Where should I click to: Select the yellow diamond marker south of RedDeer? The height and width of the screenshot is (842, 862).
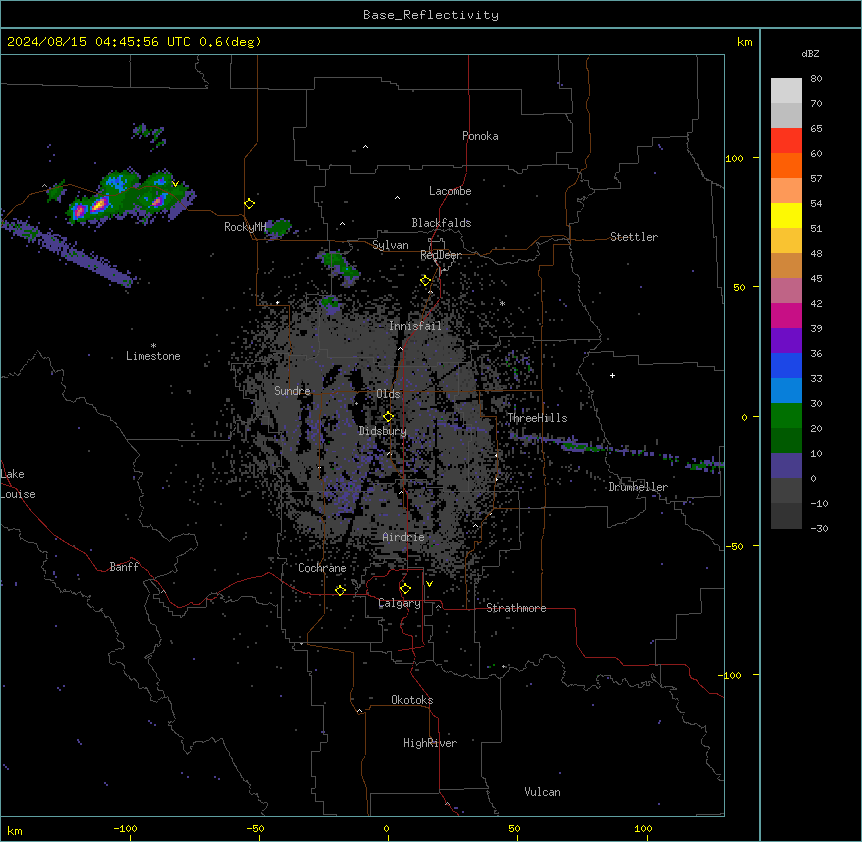[x=425, y=281]
